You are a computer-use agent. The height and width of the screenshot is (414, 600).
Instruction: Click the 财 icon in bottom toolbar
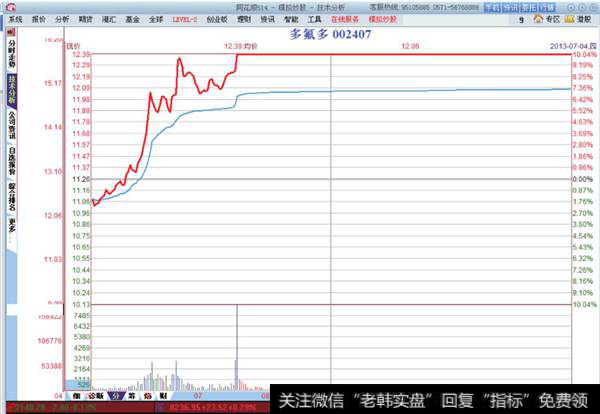click(163, 396)
